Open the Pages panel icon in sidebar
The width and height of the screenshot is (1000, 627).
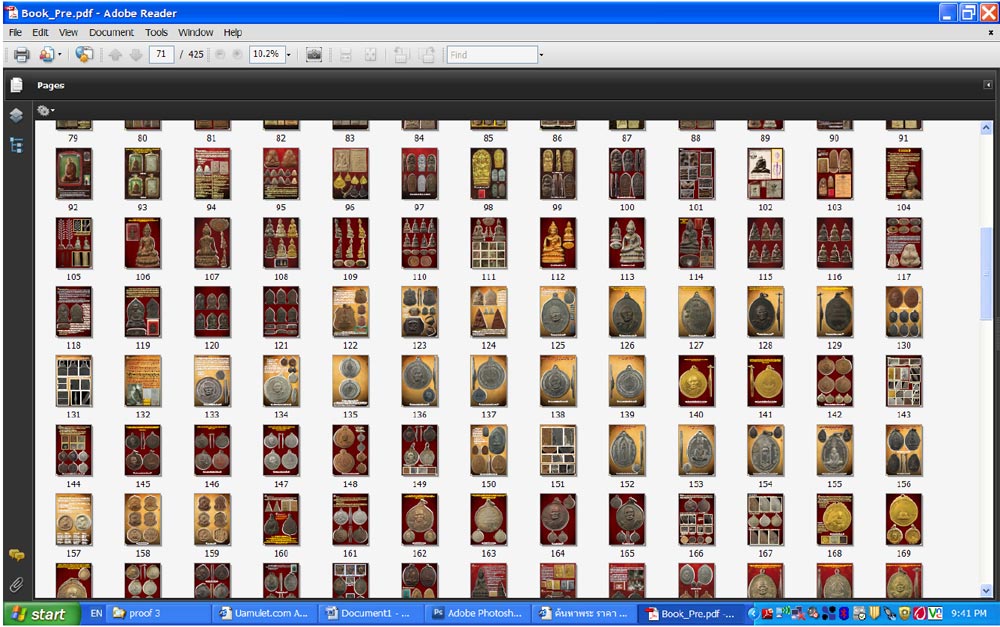coord(16,86)
